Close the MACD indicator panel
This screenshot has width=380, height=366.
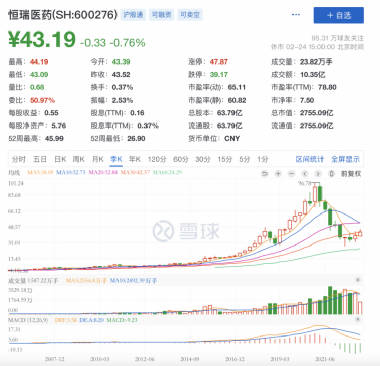(357, 319)
